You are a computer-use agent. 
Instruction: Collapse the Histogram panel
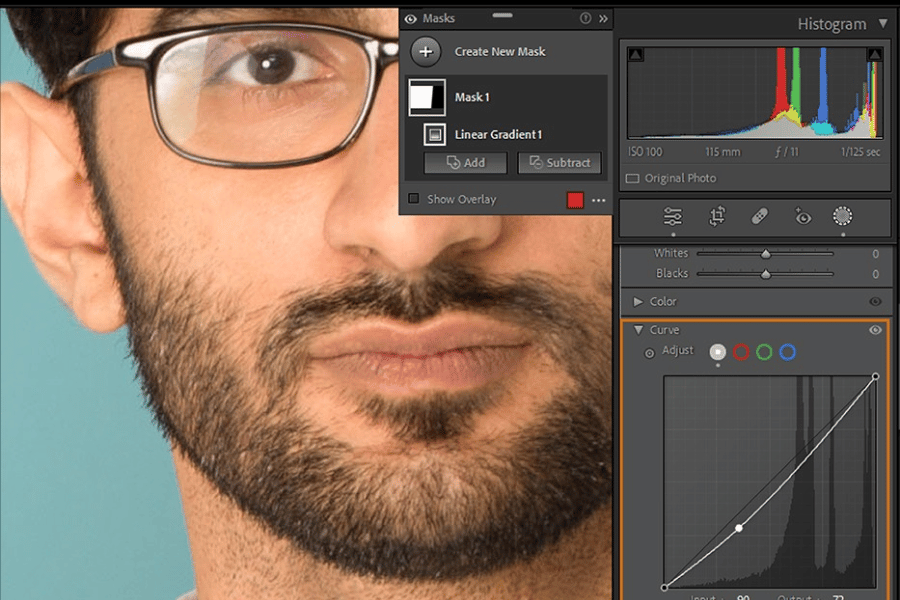click(x=882, y=23)
